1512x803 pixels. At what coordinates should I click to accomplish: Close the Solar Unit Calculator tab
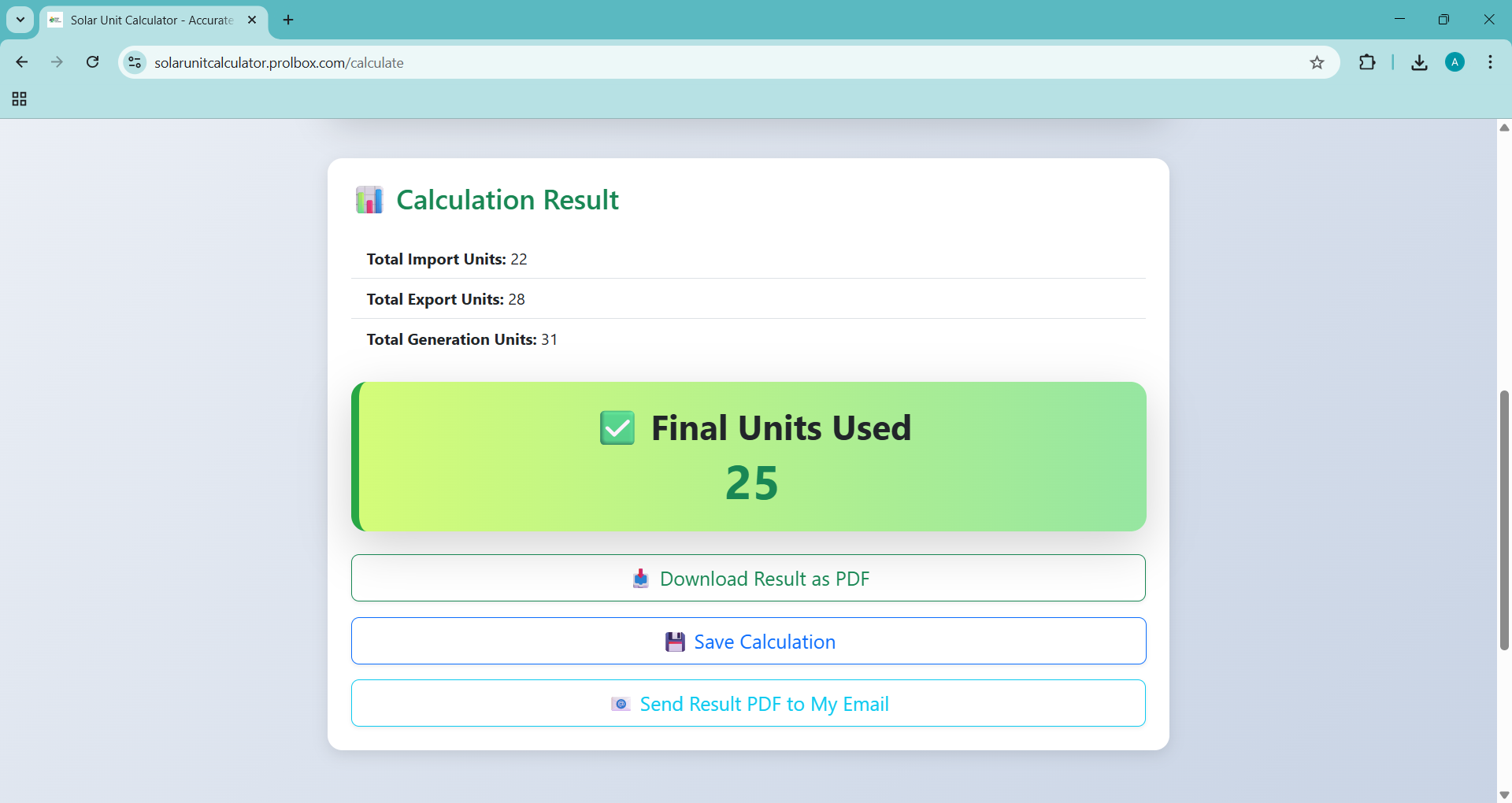[252, 20]
